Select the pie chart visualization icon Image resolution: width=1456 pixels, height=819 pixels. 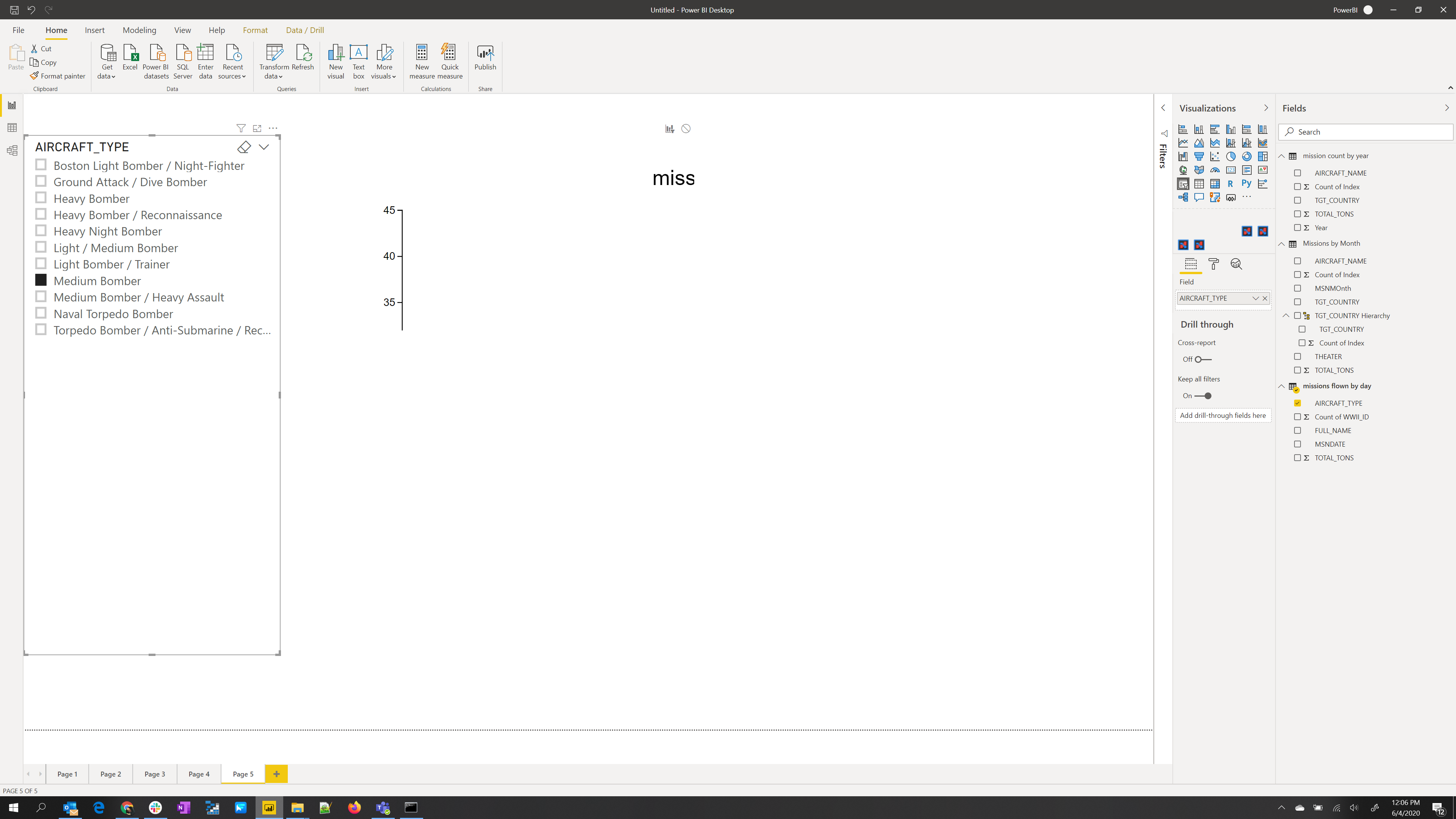tap(1230, 157)
